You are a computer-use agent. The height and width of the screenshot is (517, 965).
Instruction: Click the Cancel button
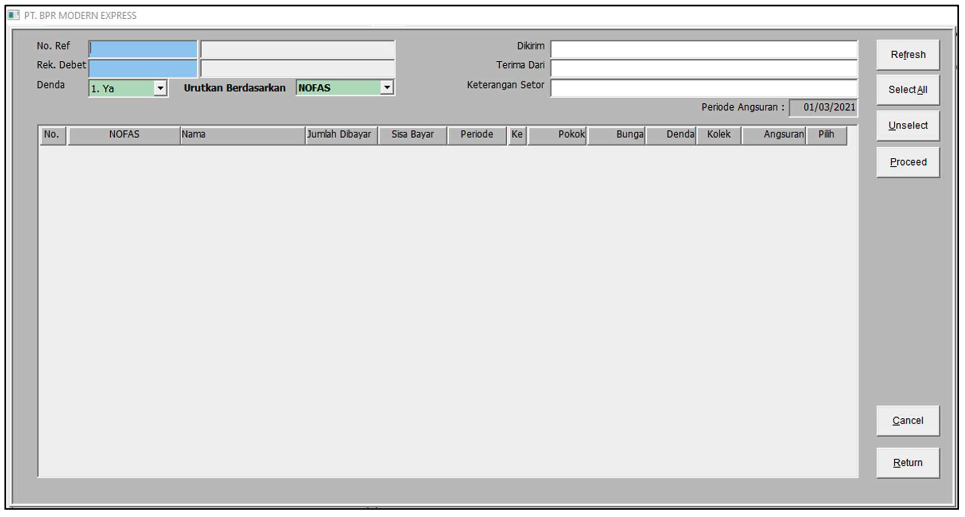(908, 421)
